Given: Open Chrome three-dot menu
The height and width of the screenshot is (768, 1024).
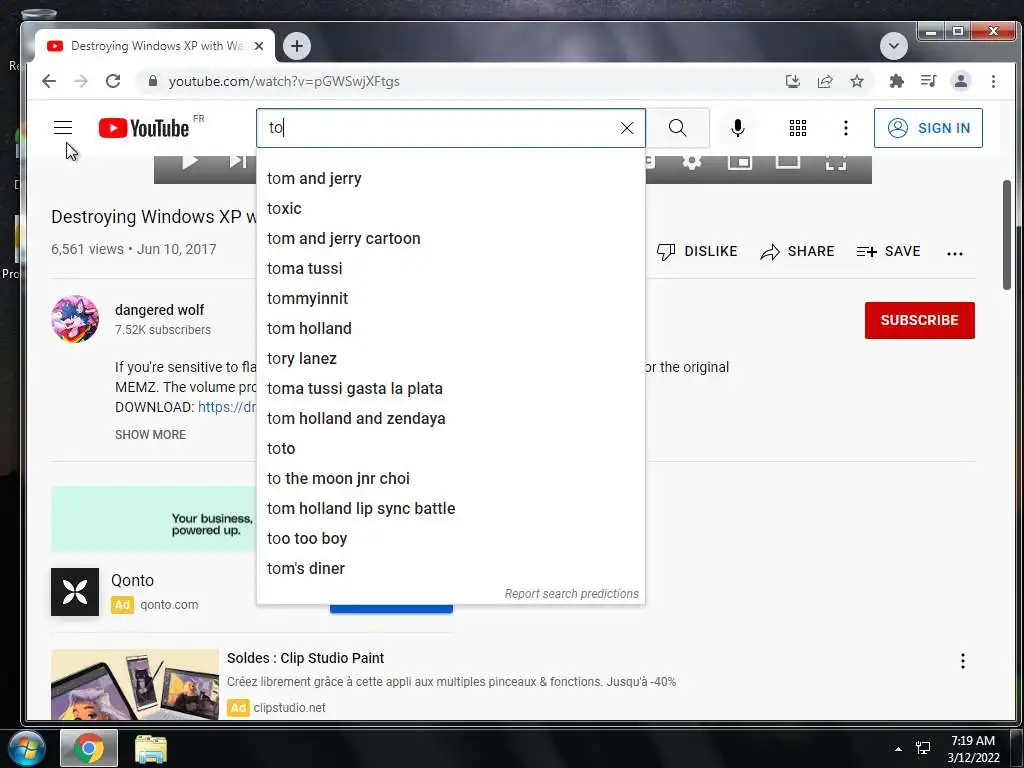Looking at the screenshot, I should (993, 81).
